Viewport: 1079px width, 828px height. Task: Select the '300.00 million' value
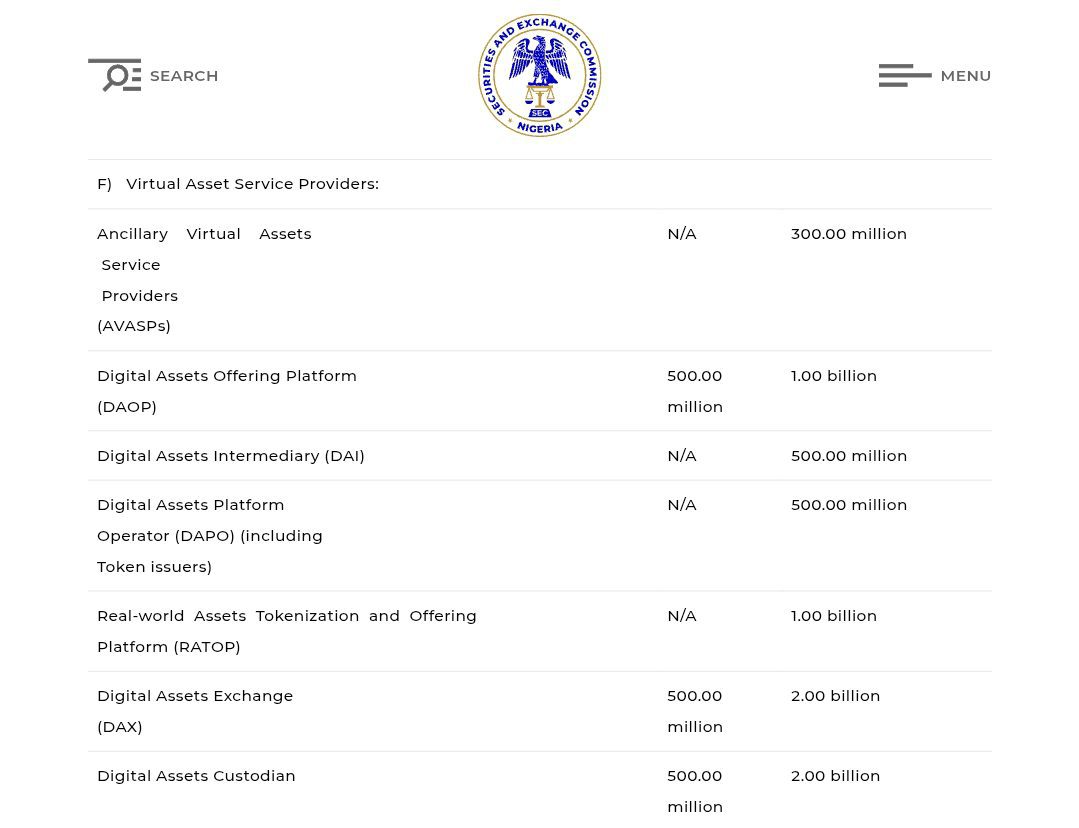(x=848, y=234)
